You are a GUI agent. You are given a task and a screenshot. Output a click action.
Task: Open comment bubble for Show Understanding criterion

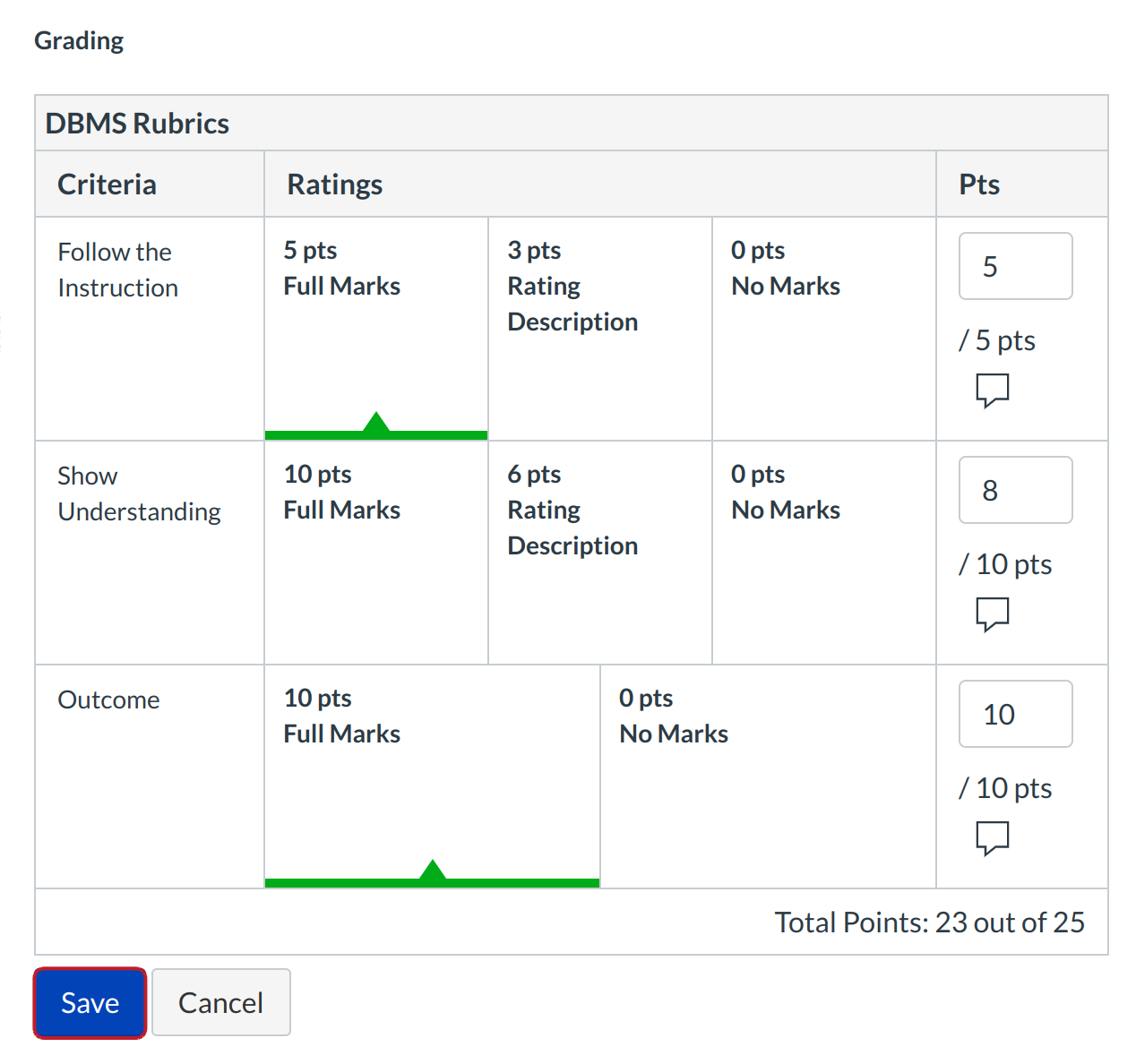pos(992,614)
